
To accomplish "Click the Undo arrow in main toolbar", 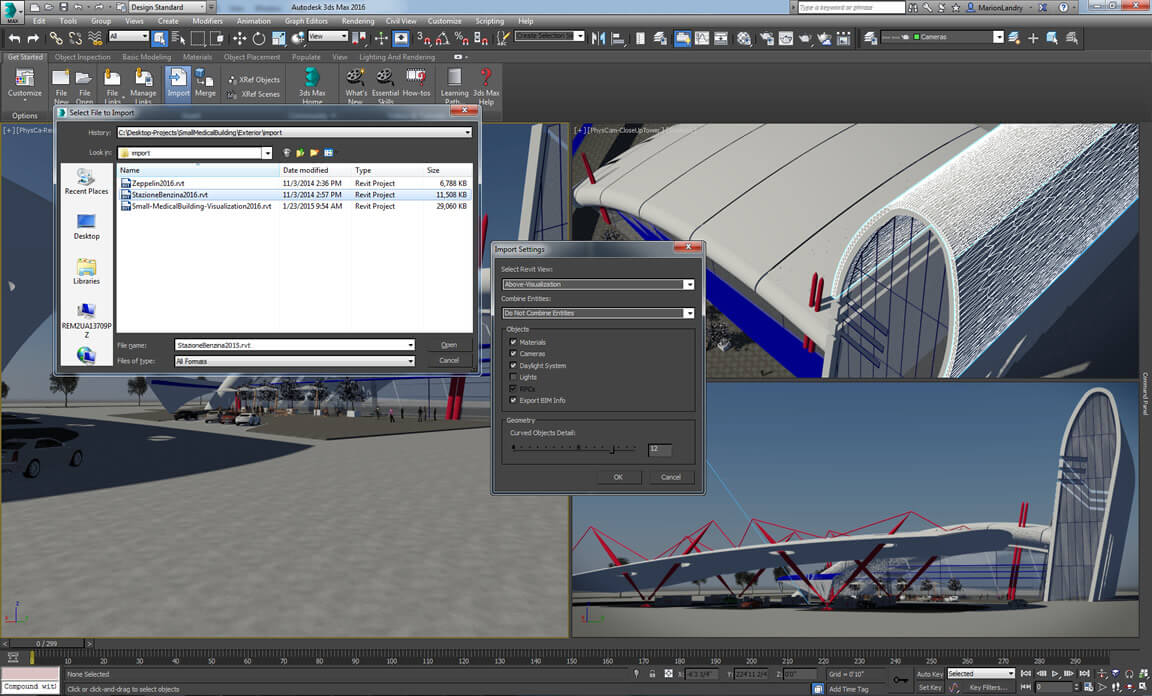I will tap(14, 38).
